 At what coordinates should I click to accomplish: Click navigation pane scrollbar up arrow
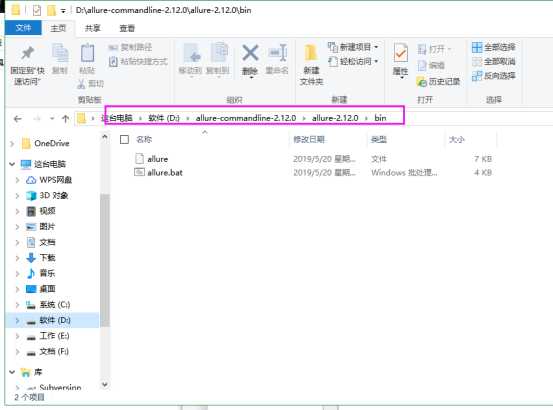pos(105,137)
